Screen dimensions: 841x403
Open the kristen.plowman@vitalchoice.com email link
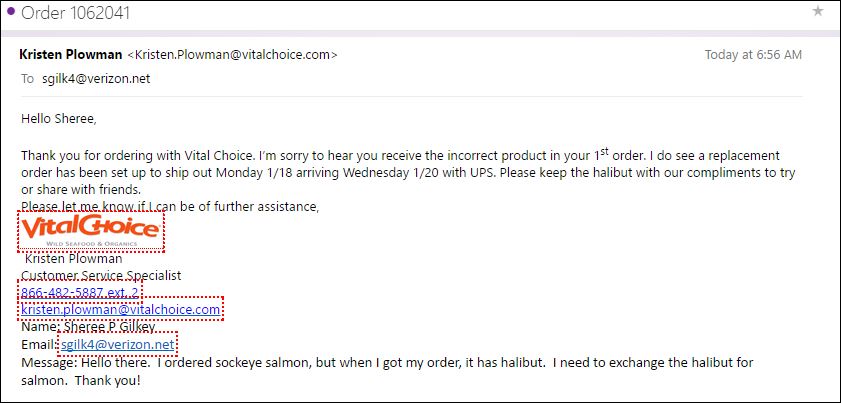(x=121, y=309)
